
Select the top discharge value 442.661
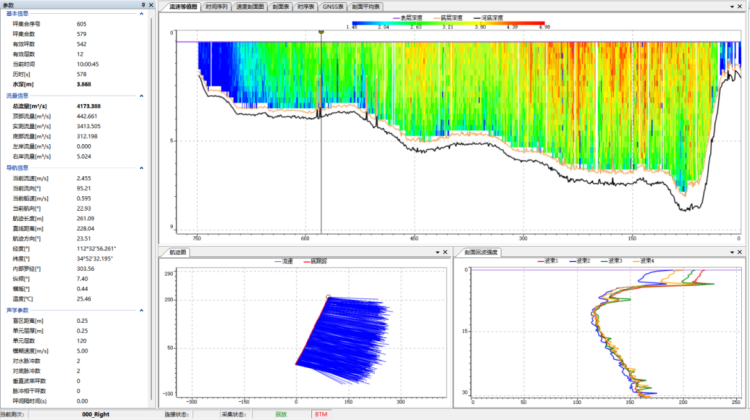87,116
